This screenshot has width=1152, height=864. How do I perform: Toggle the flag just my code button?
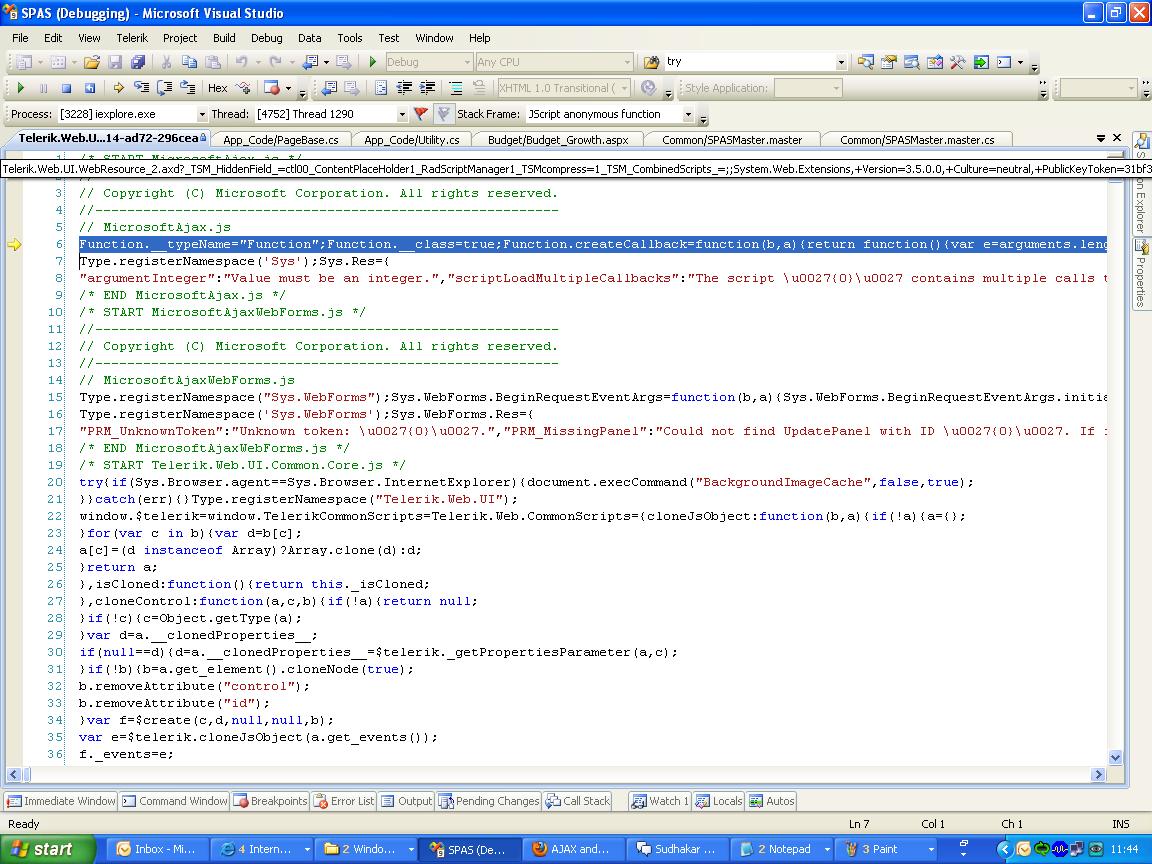421,114
